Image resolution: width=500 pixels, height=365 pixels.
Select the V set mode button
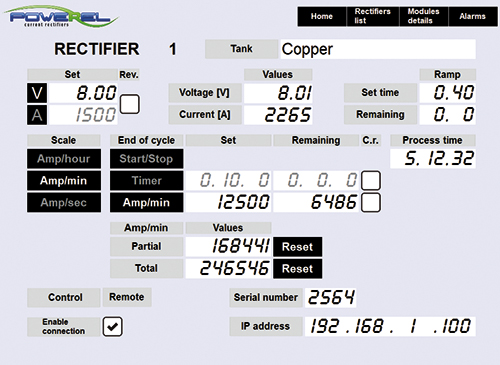pos(37,93)
